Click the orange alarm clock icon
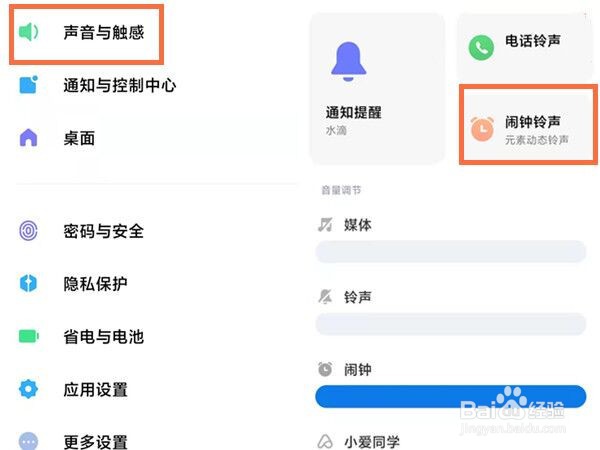 482,129
